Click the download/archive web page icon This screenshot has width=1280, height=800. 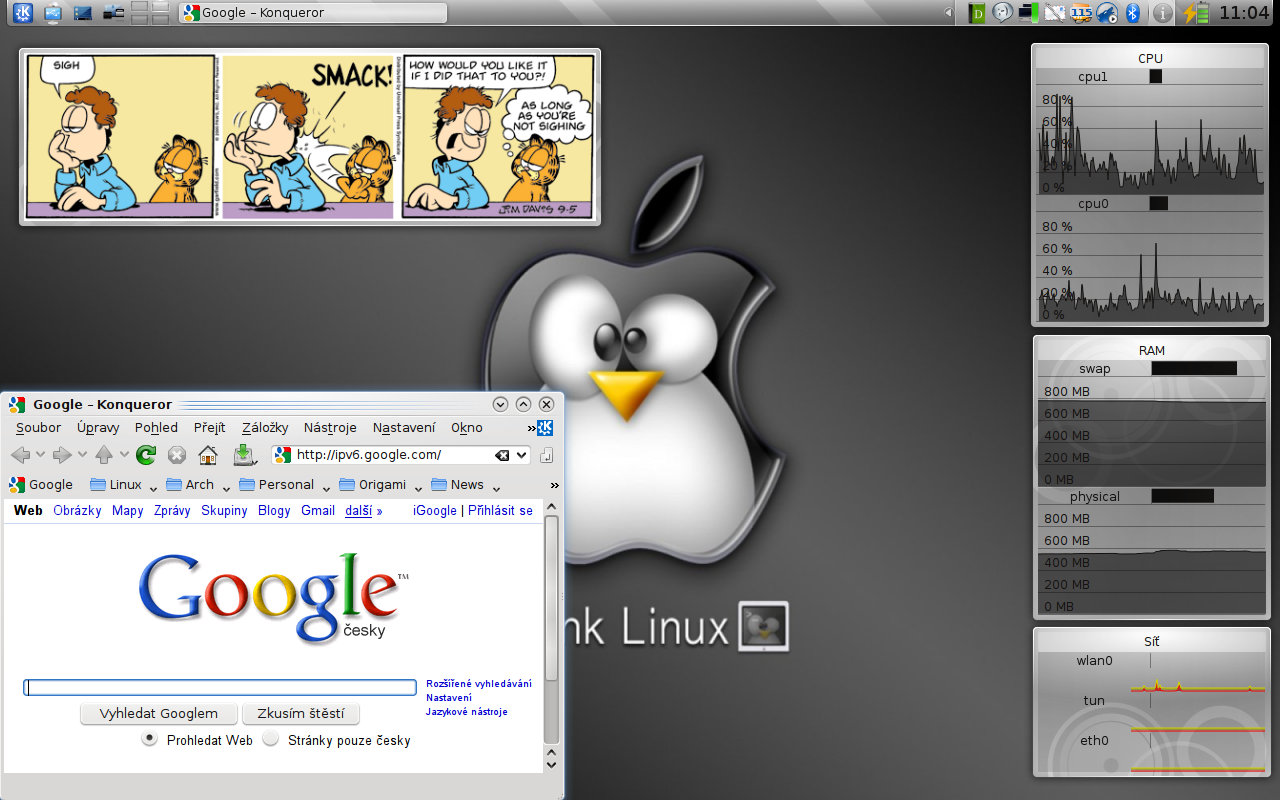coord(245,455)
